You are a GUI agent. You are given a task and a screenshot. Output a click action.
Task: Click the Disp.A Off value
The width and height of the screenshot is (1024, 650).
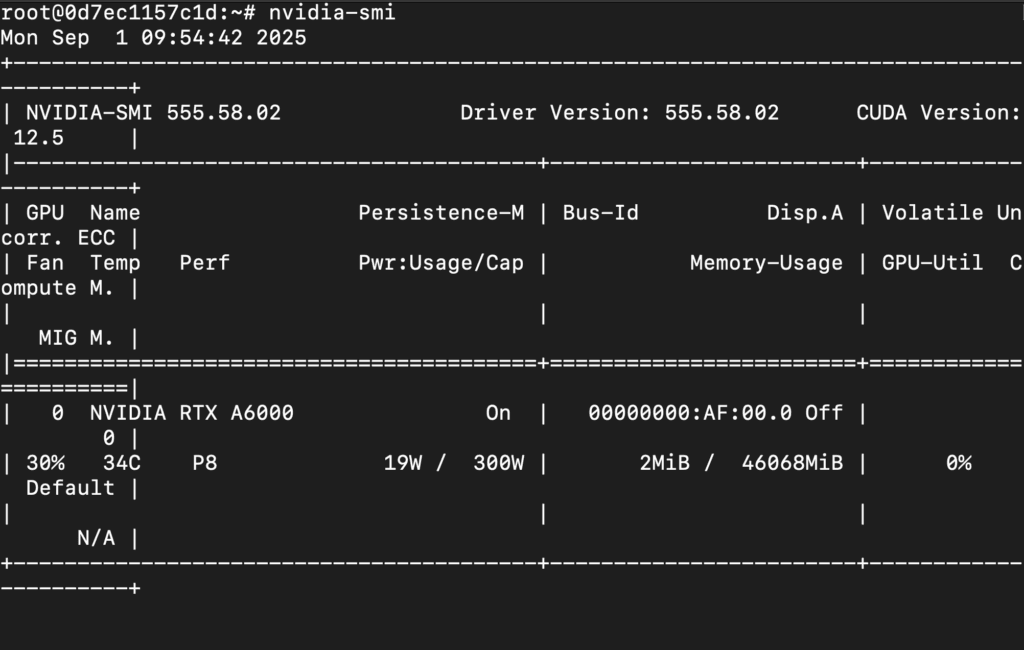pyautogui.click(x=824, y=413)
